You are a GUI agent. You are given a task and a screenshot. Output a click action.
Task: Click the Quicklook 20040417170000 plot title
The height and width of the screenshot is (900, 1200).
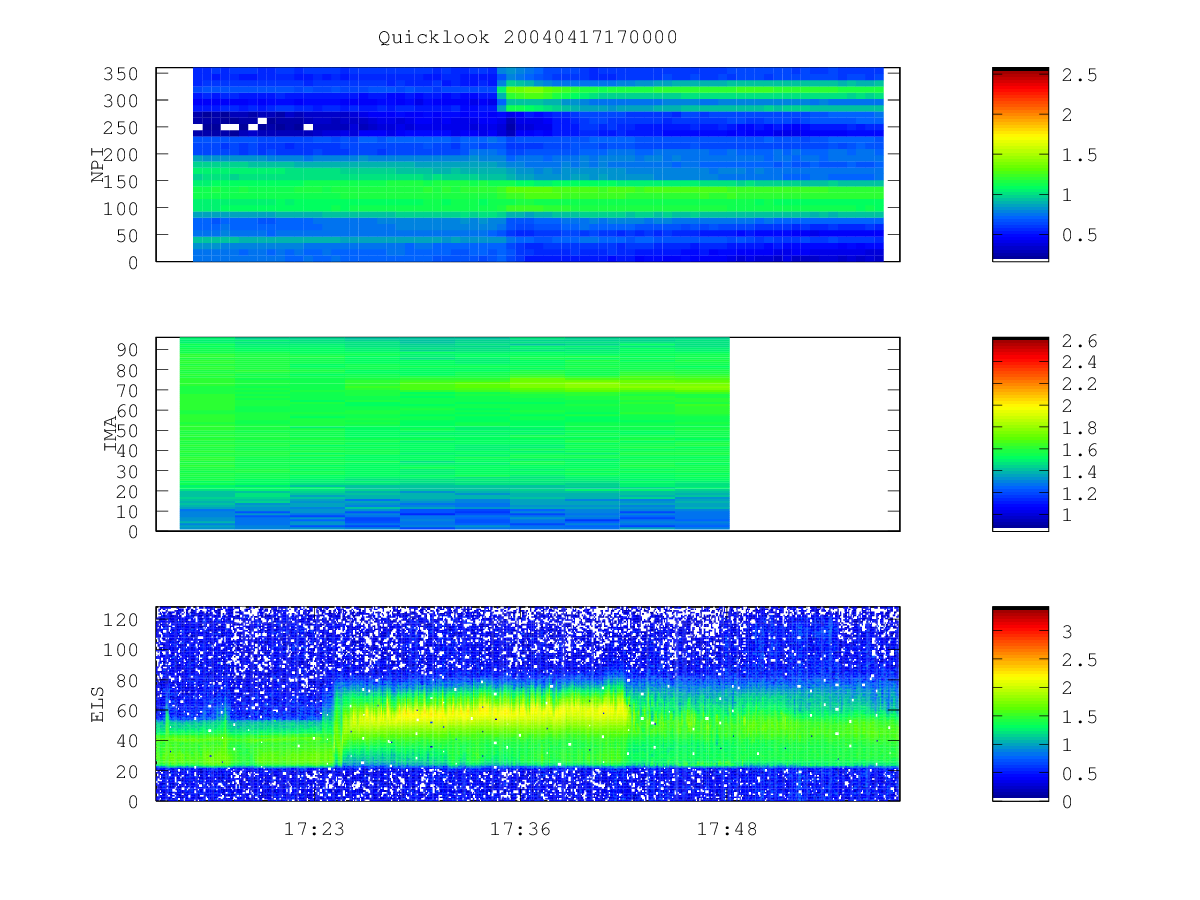pos(528,37)
